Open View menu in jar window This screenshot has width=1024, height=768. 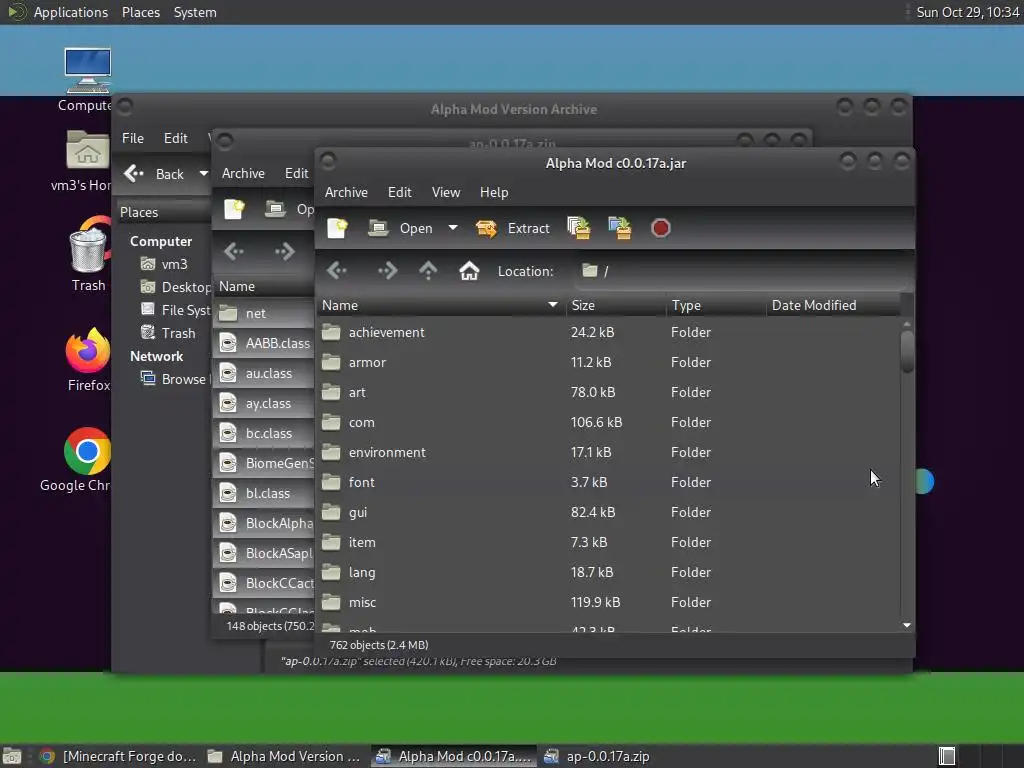446,192
